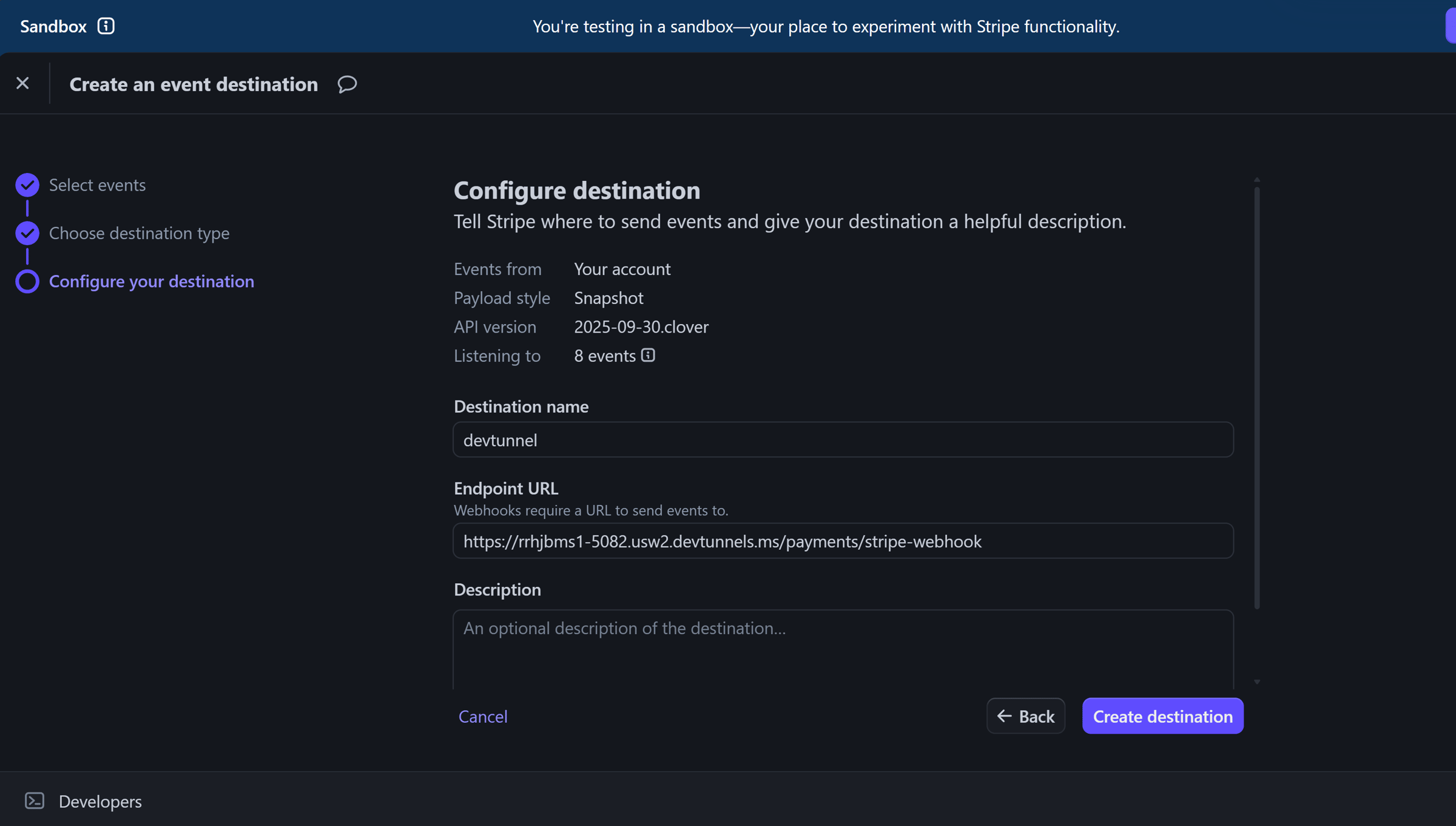Open the feedback speech bubble icon
1456x826 pixels.
pos(347,84)
